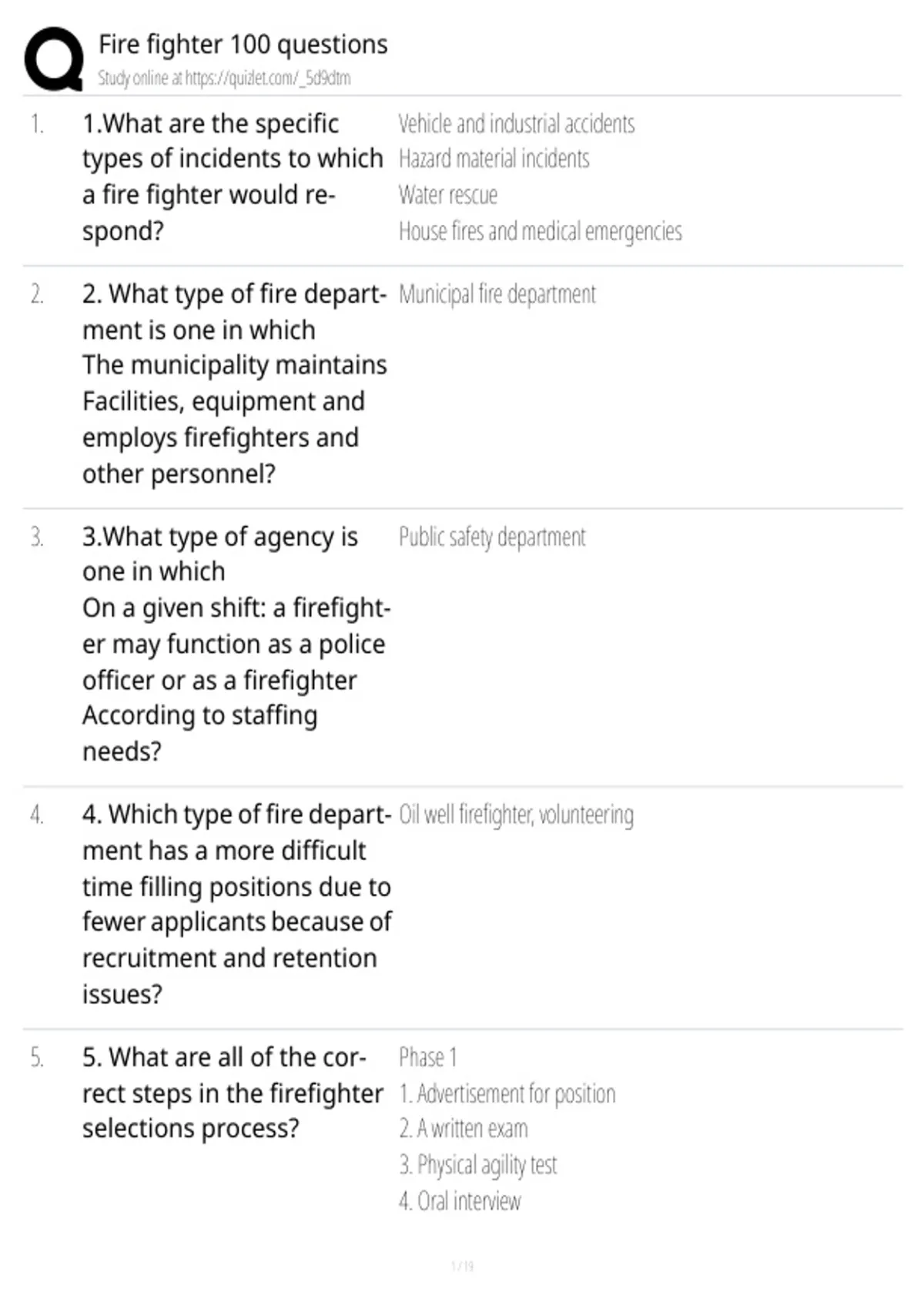
Task: Select Advertisement for position step
Action: click(x=507, y=1093)
